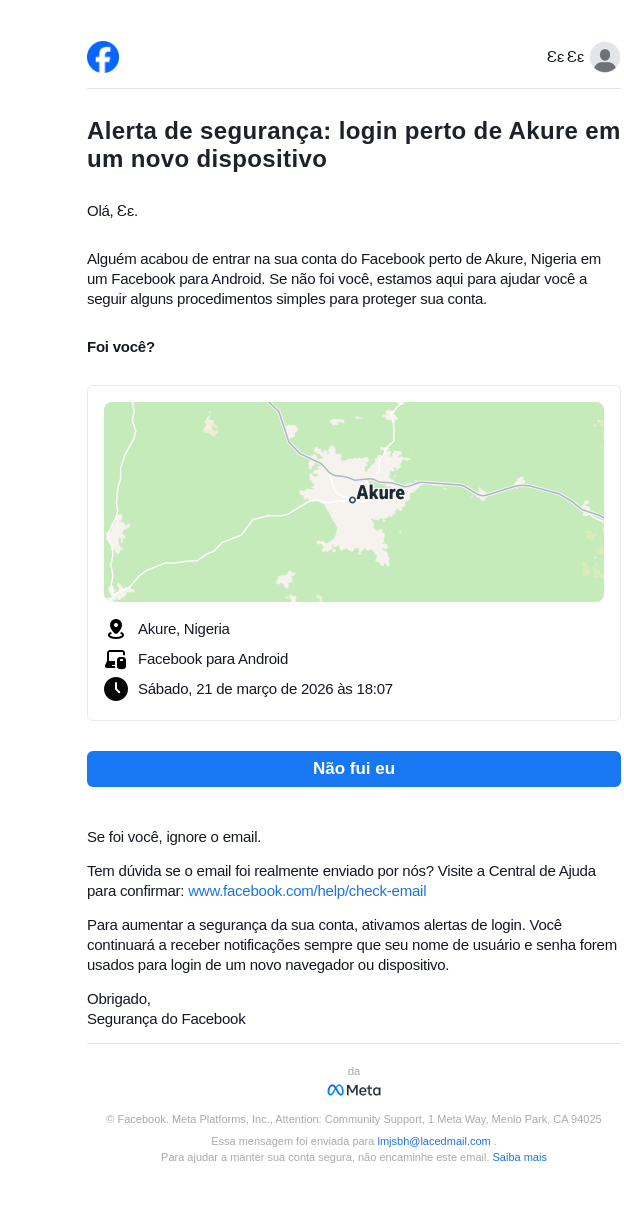Viewport: 624px width, 1213px height.
Task: Click the Facebook logo in the header
Action: (103, 57)
